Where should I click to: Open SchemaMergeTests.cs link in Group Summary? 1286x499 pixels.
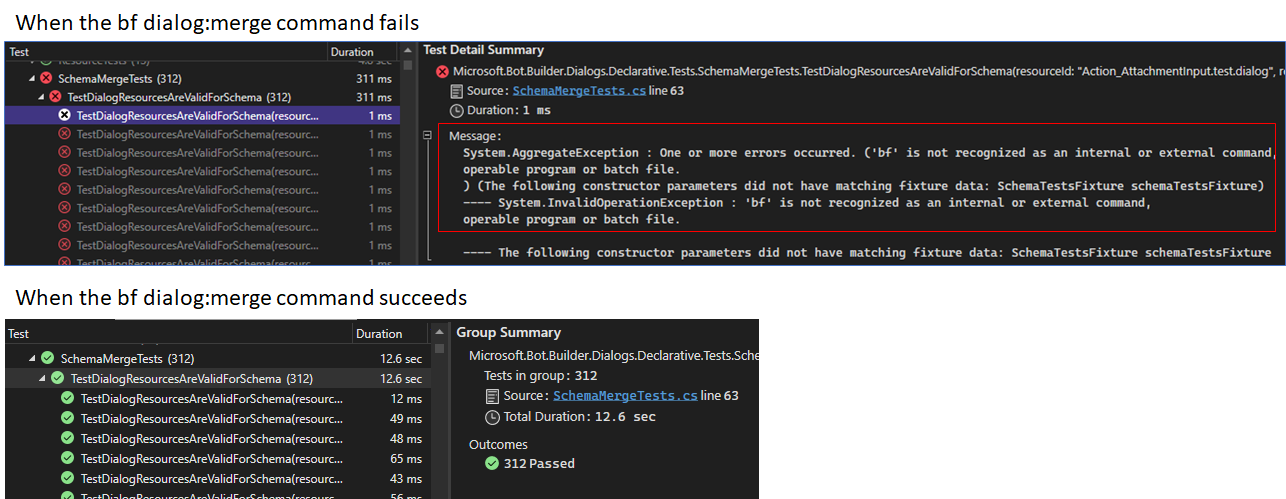pyautogui.click(x=625, y=396)
